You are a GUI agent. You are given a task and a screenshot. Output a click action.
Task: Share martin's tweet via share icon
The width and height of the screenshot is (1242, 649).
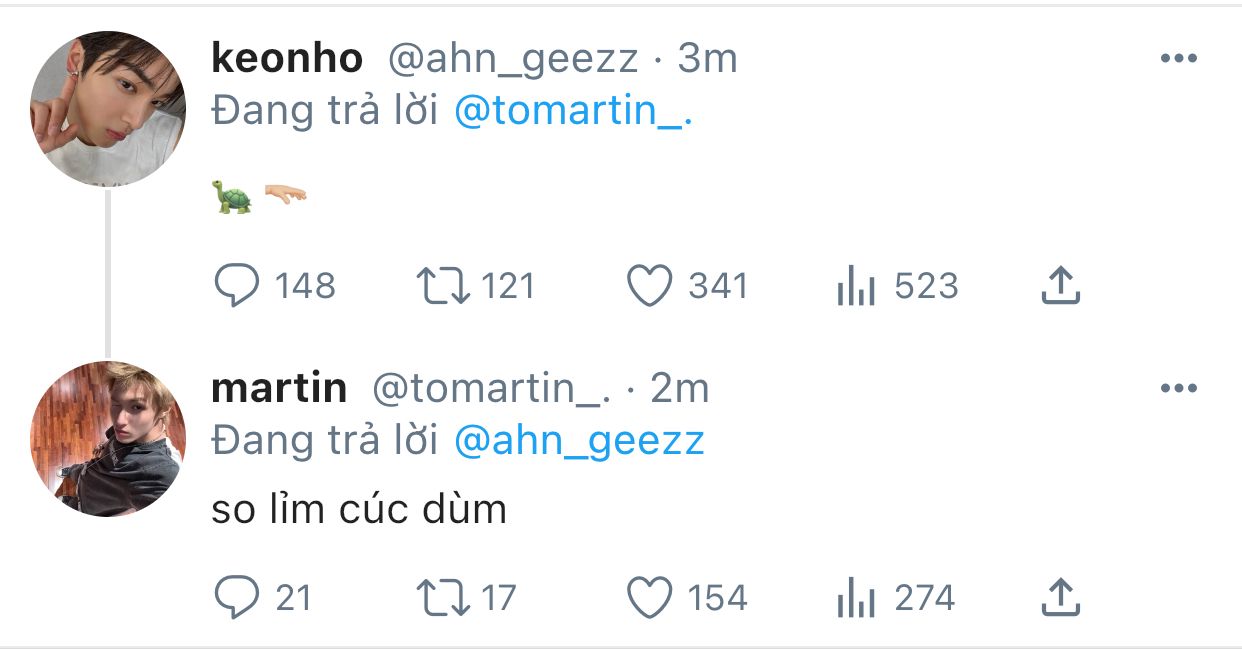(1061, 597)
